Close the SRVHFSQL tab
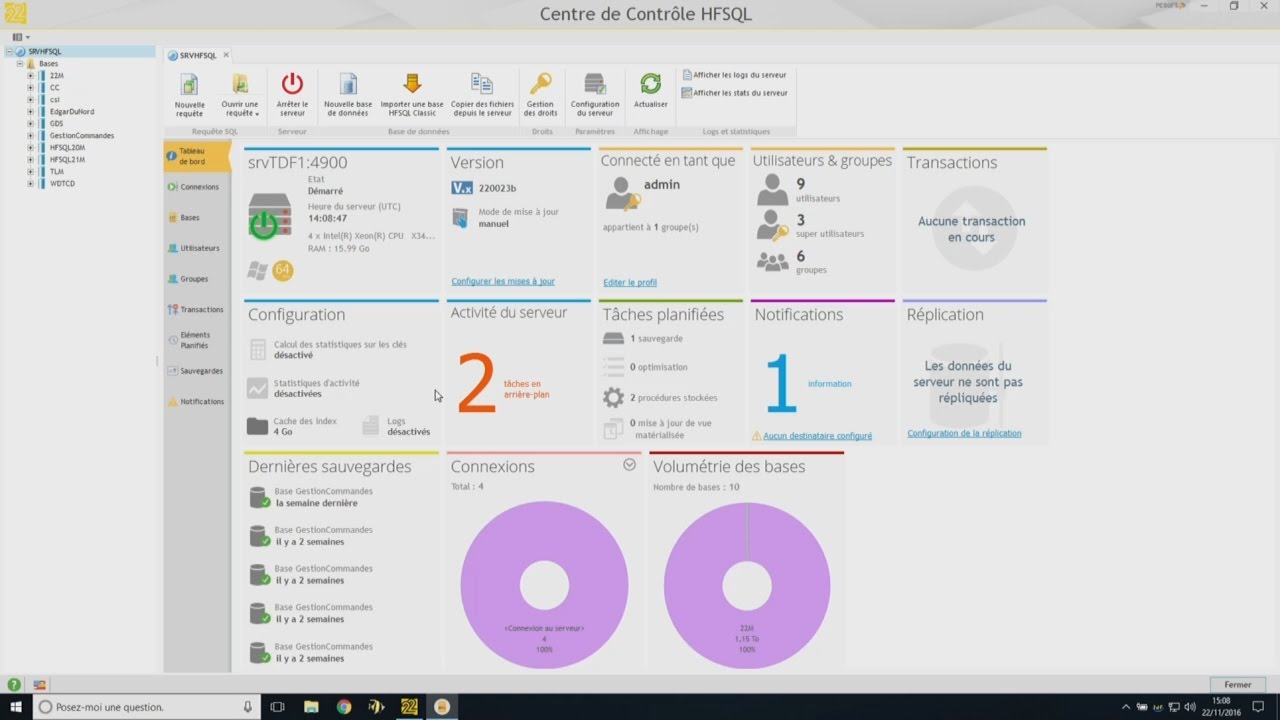The width and height of the screenshot is (1280, 720). point(226,55)
